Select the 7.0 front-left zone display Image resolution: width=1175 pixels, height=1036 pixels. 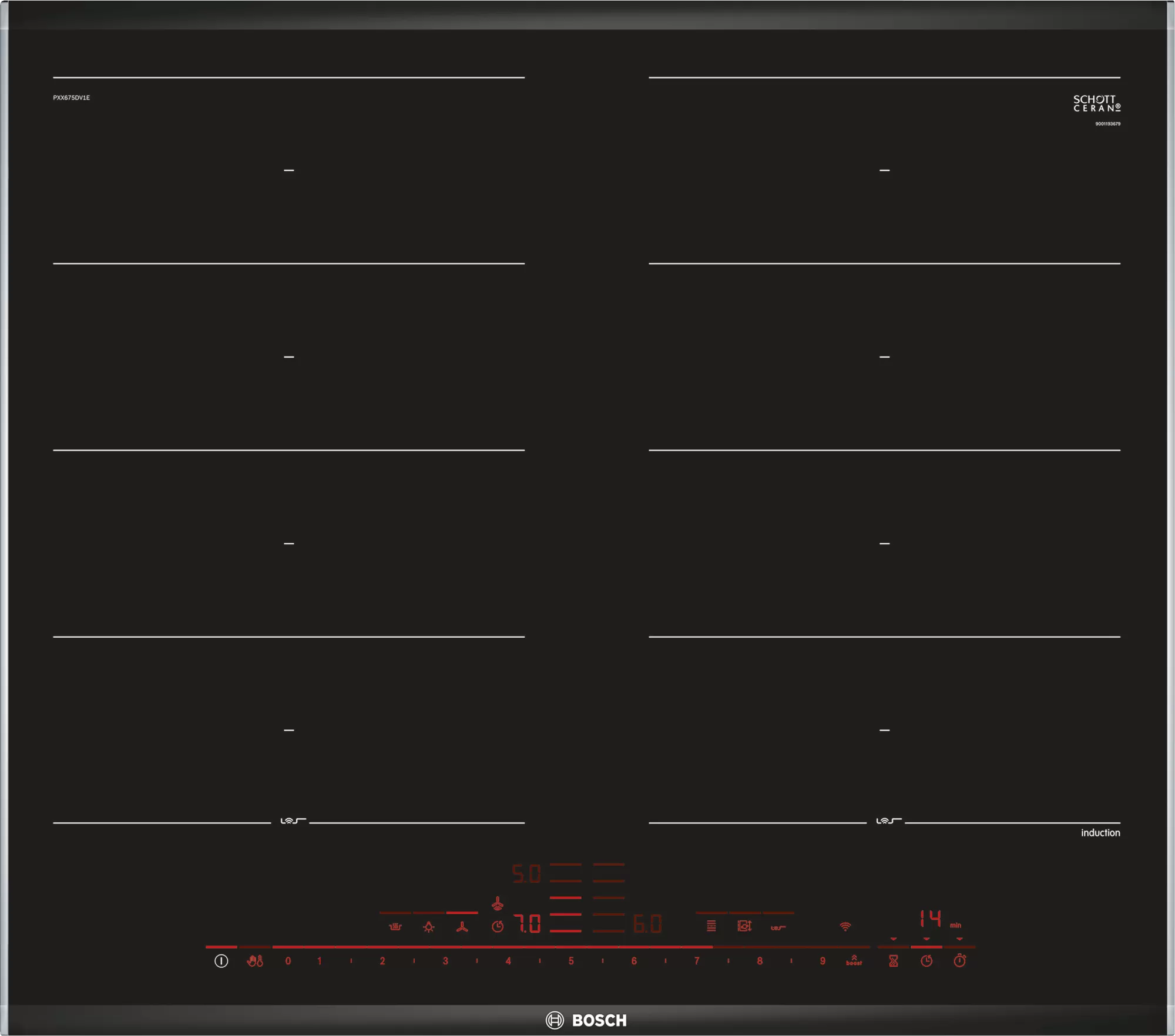tap(528, 924)
